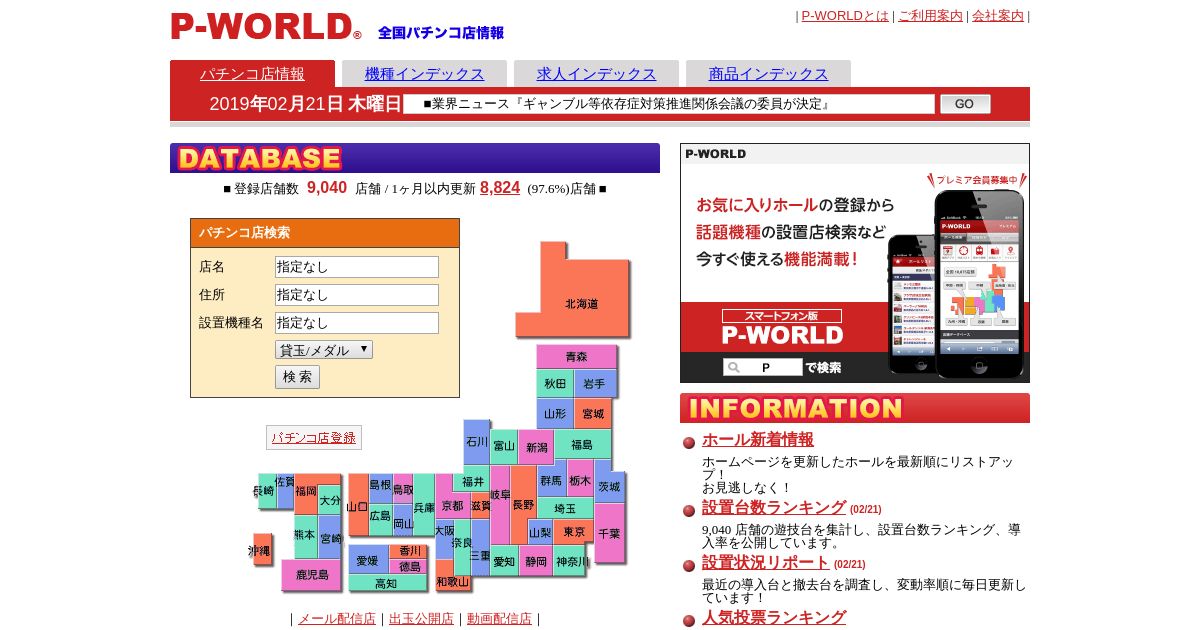Open the パチンコ店情報 tab

(252, 73)
